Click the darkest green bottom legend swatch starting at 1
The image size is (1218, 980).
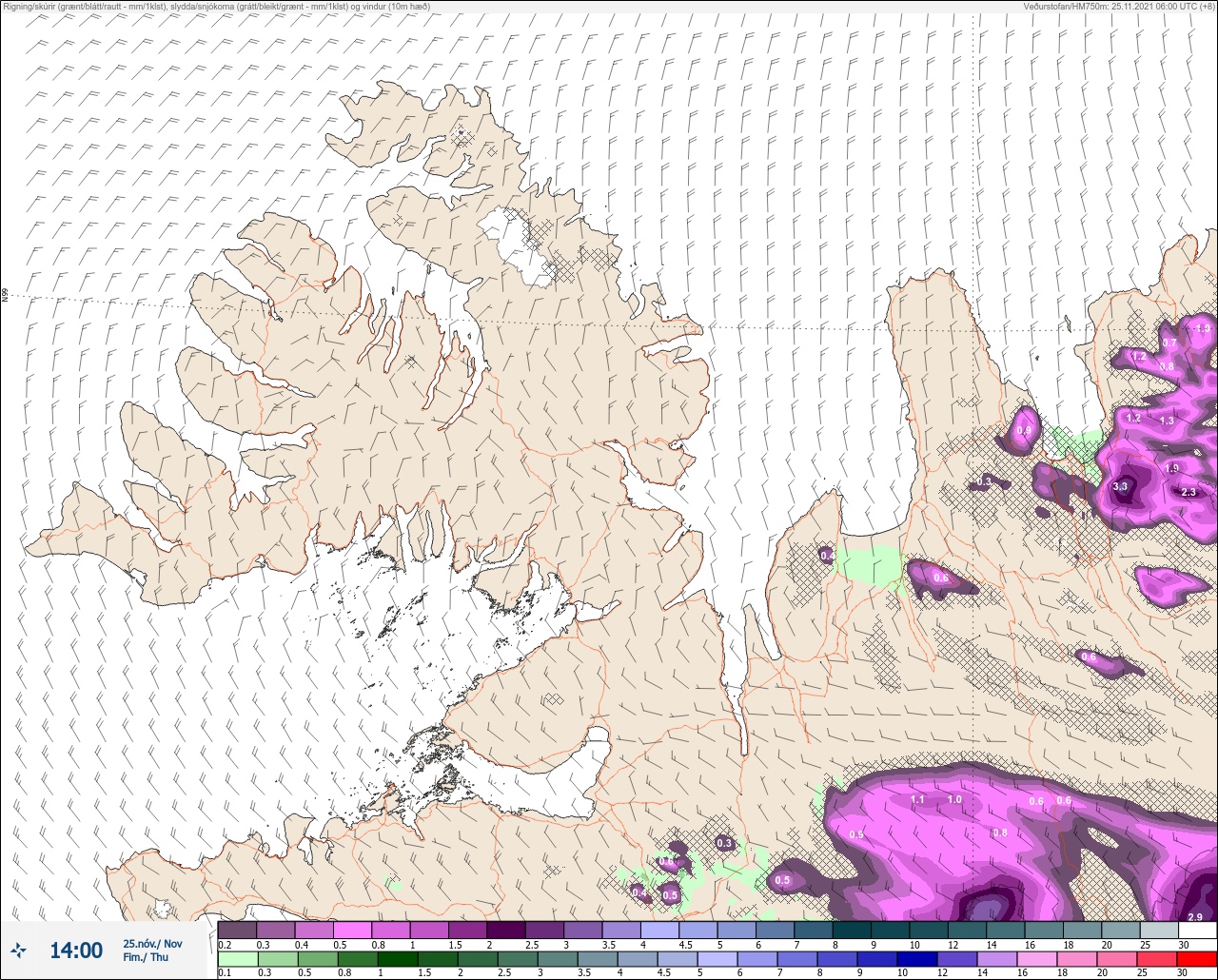[x=398, y=958]
